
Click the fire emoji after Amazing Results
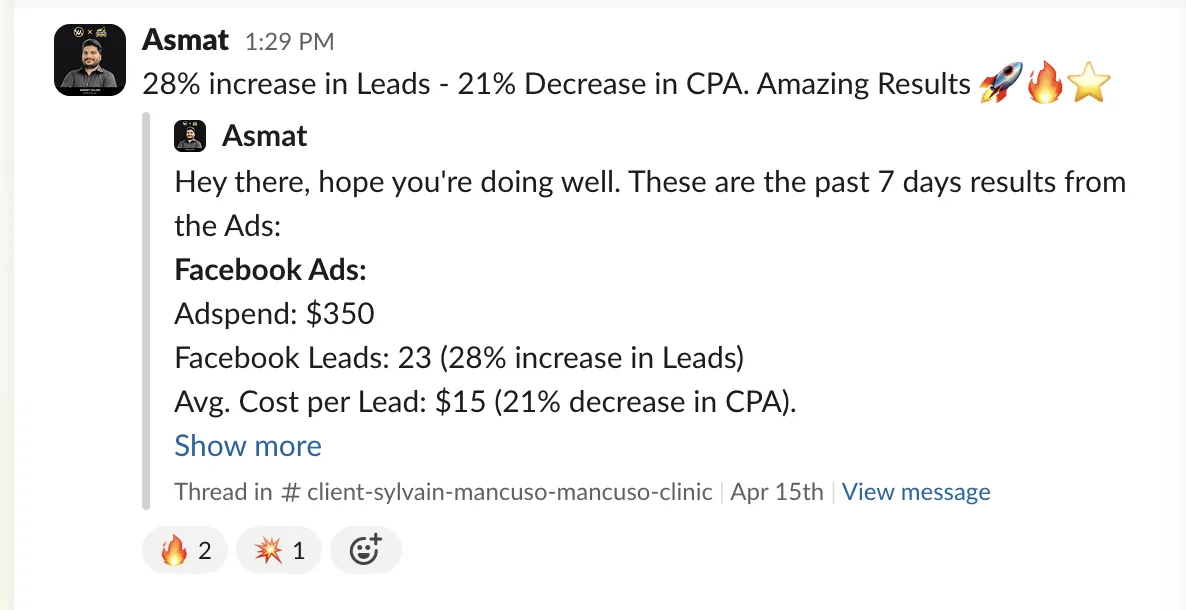tap(1045, 82)
